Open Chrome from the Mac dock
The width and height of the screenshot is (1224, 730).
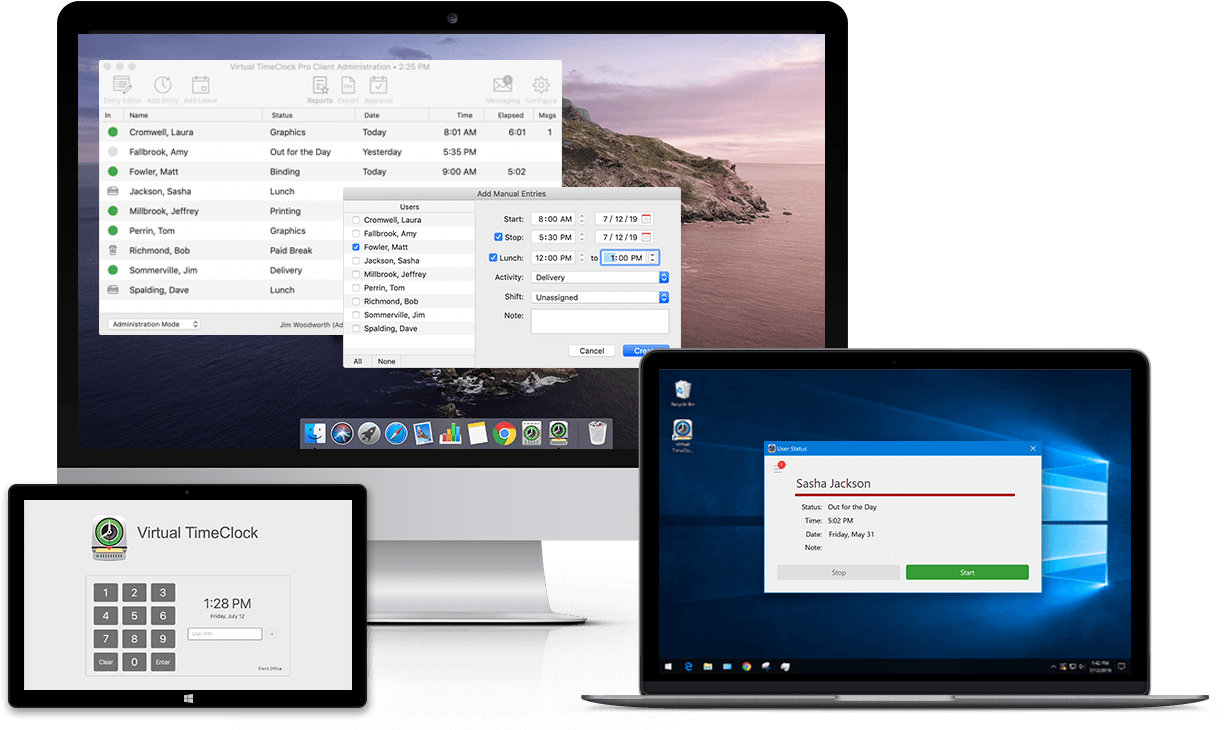coord(504,433)
